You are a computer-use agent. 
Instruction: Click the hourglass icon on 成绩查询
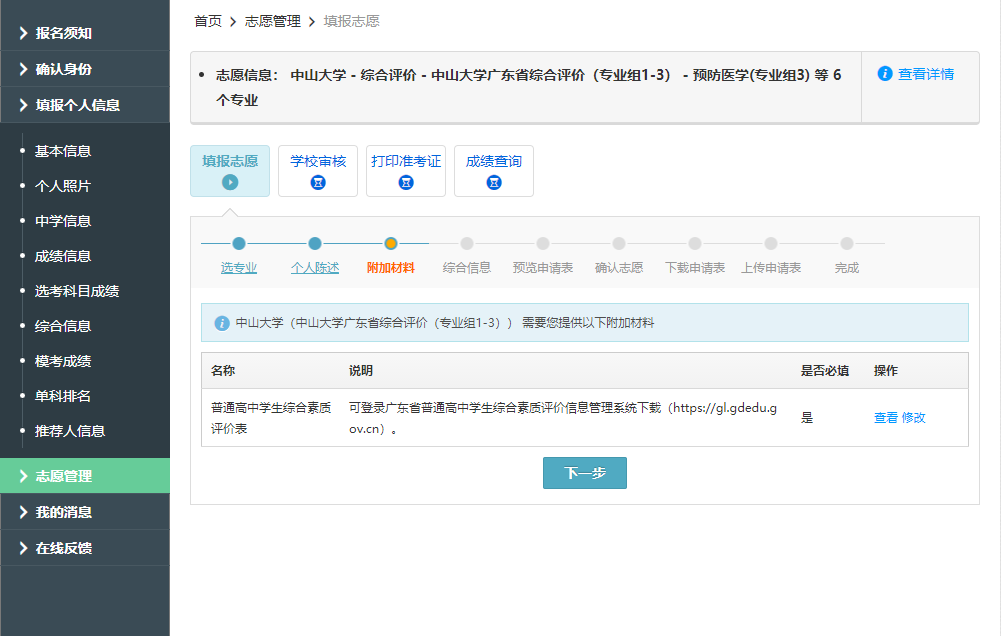click(x=493, y=182)
